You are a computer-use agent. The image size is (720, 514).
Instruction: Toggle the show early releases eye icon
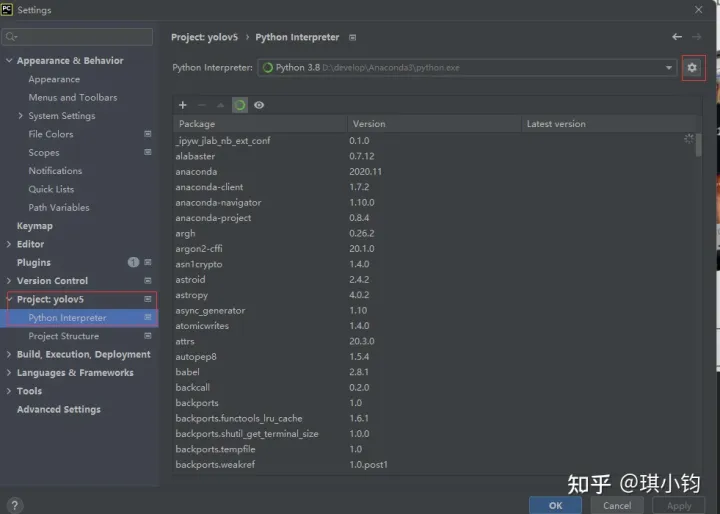click(x=259, y=105)
